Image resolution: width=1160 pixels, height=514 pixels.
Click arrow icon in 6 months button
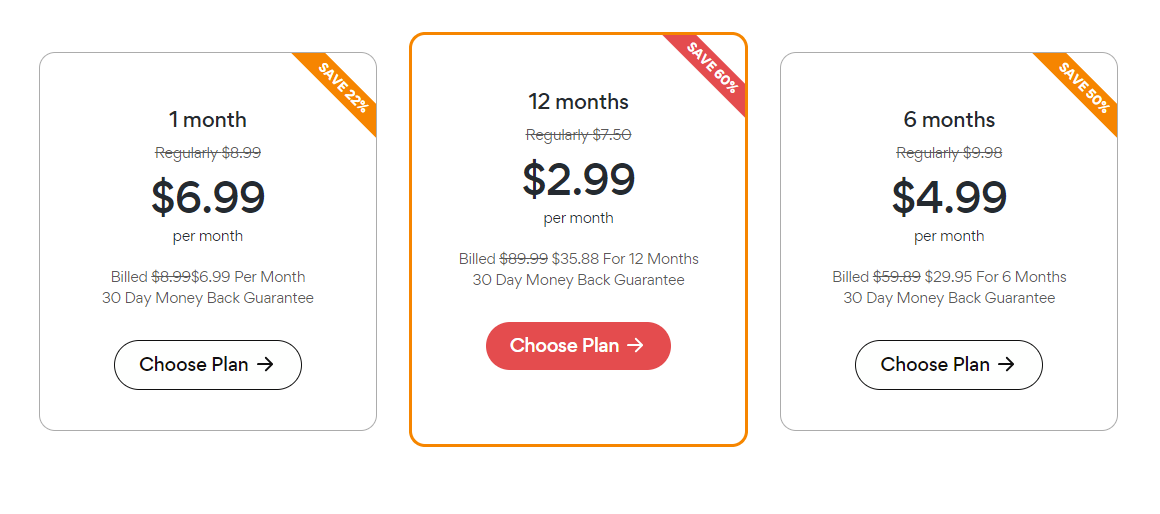pyautogui.click(x=1006, y=365)
